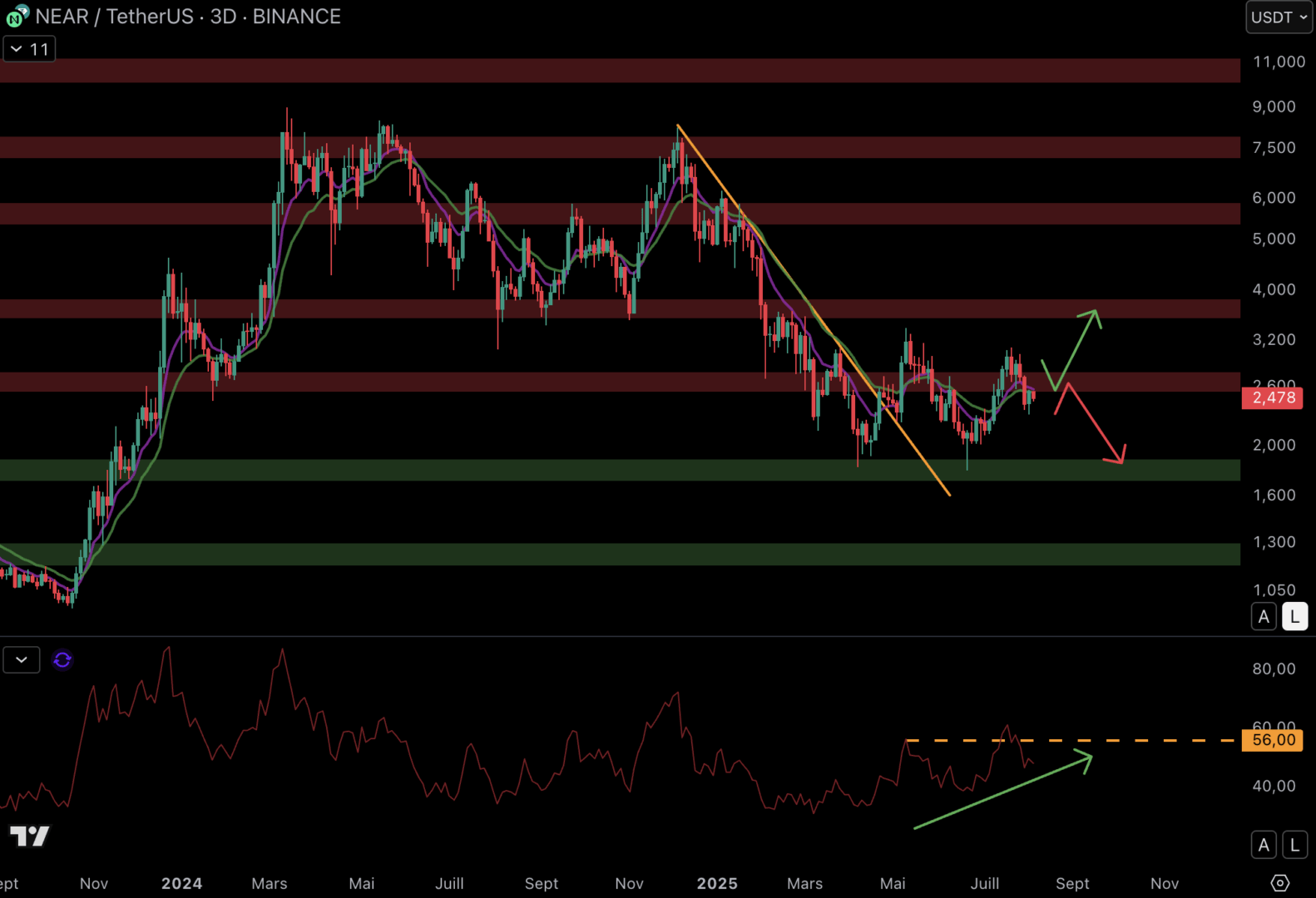Open the TradingView logo
Image resolution: width=1316 pixels, height=898 pixels.
pos(30,836)
